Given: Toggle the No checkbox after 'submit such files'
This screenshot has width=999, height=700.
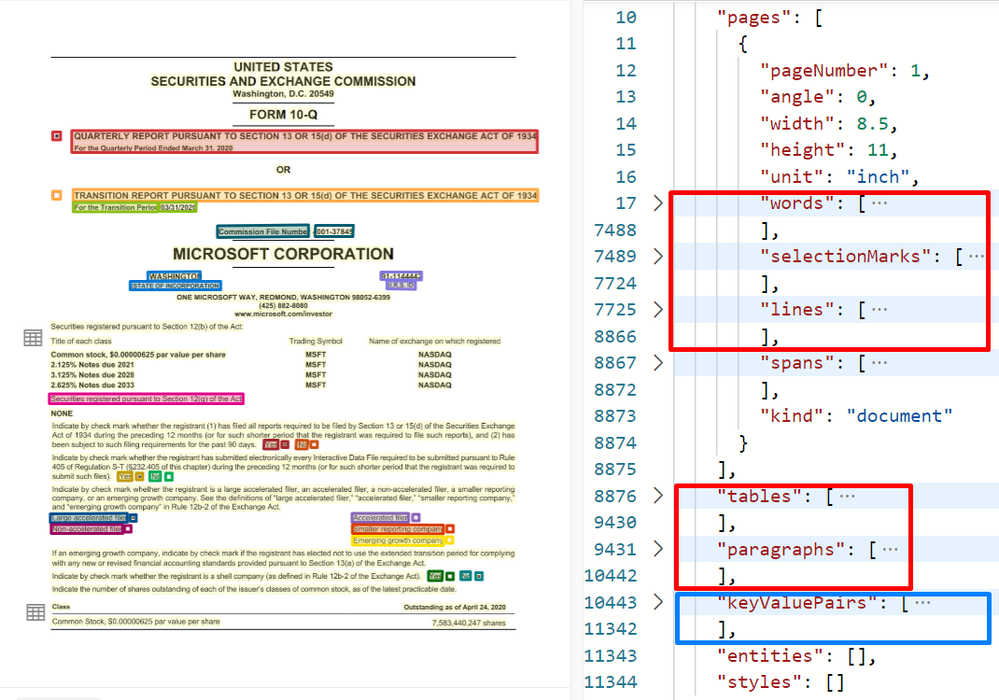Looking at the screenshot, I should 169,476.
